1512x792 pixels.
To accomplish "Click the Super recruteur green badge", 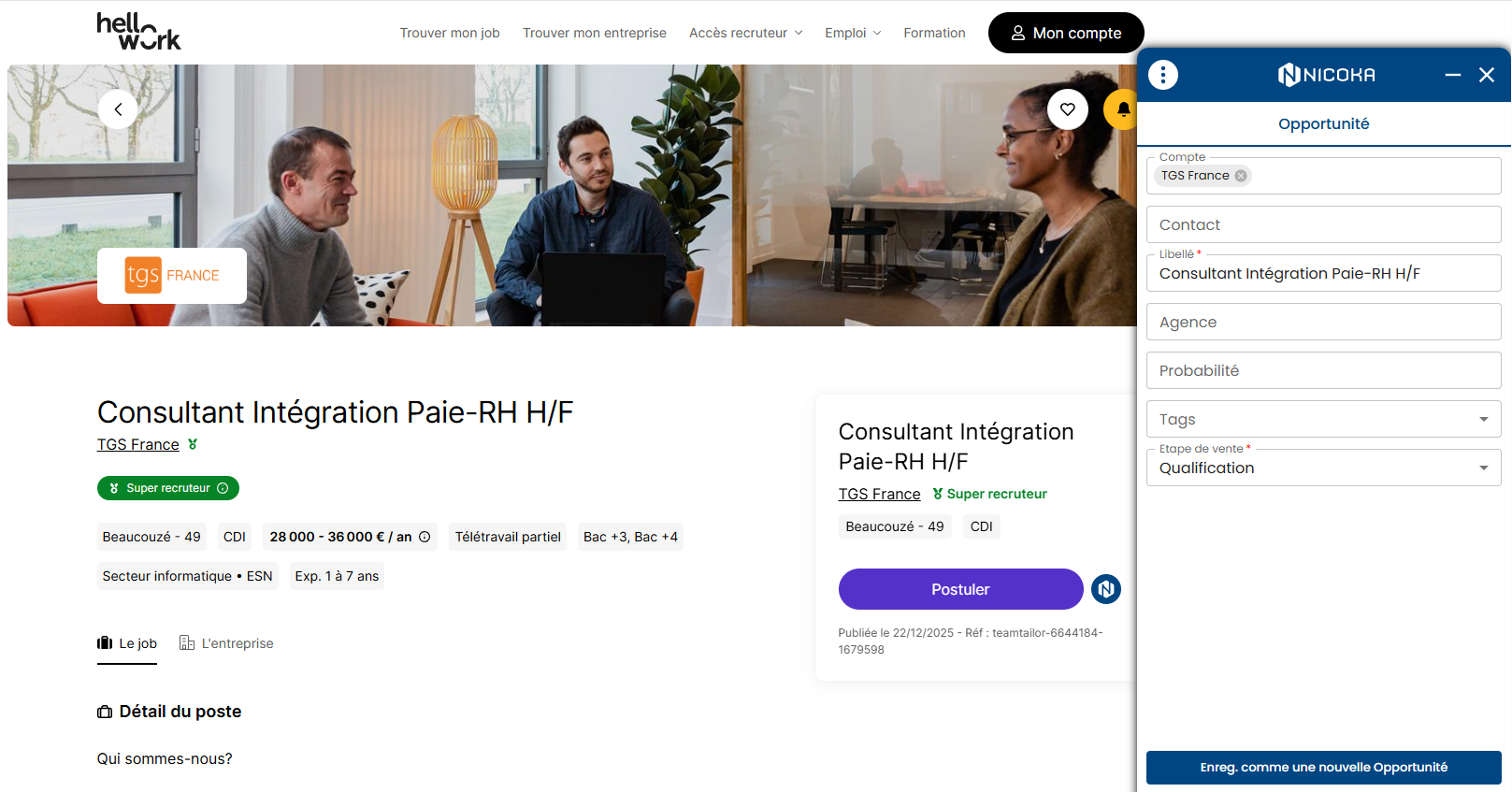I will (168, 488).
